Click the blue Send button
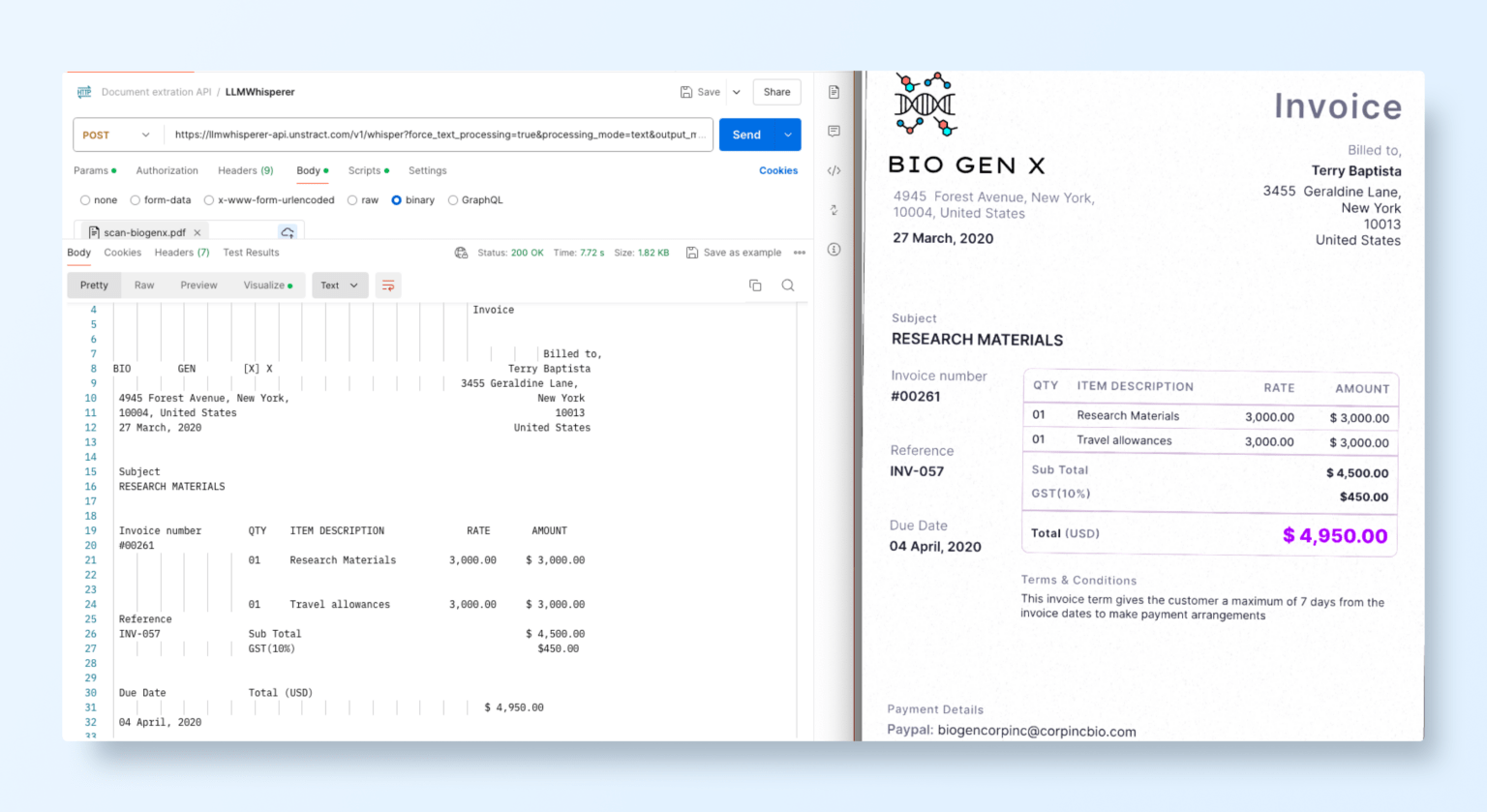This screenshot has height=812, width=1487. tap(746, 135)
